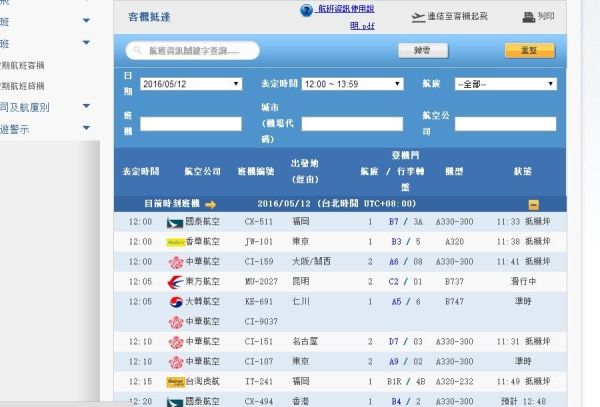Open the terminal dropdown showing 全部

point(505,84)
